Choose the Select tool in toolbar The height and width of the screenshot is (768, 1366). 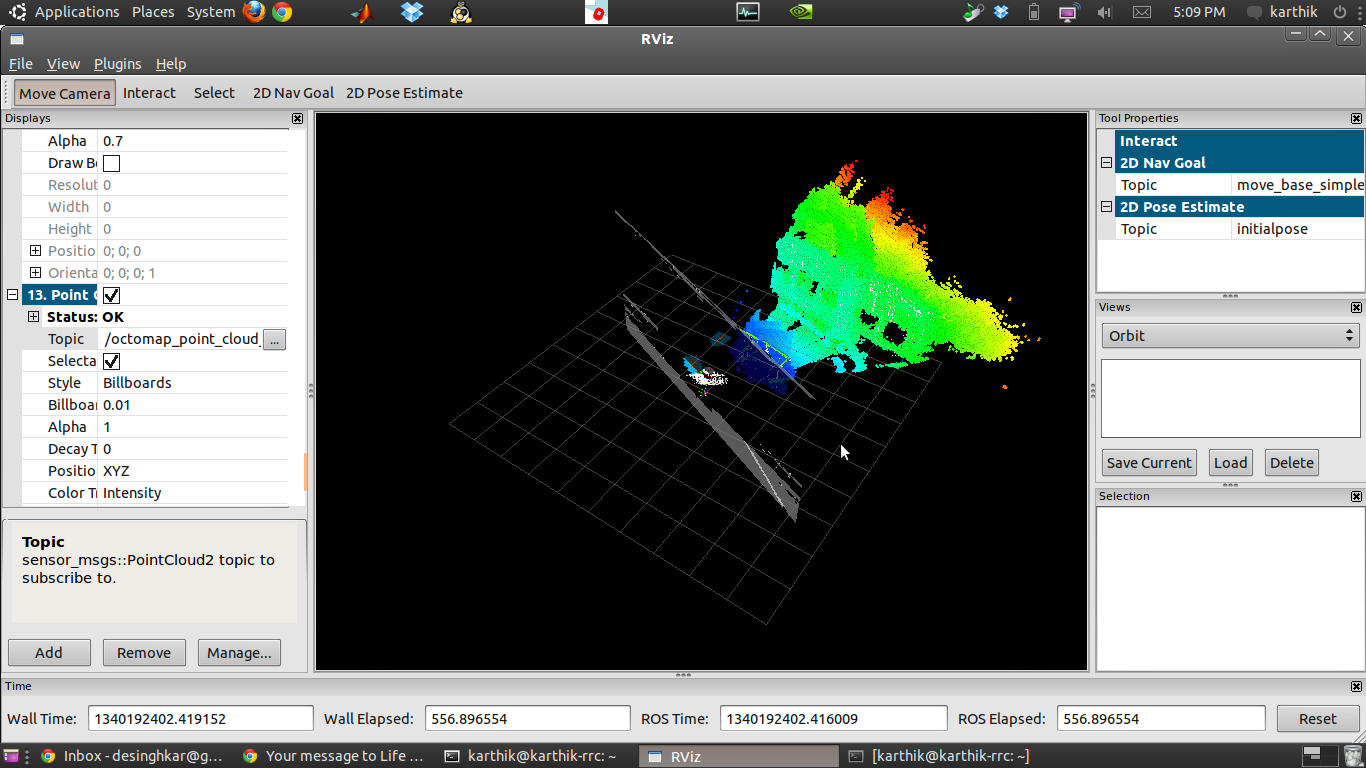214,93
